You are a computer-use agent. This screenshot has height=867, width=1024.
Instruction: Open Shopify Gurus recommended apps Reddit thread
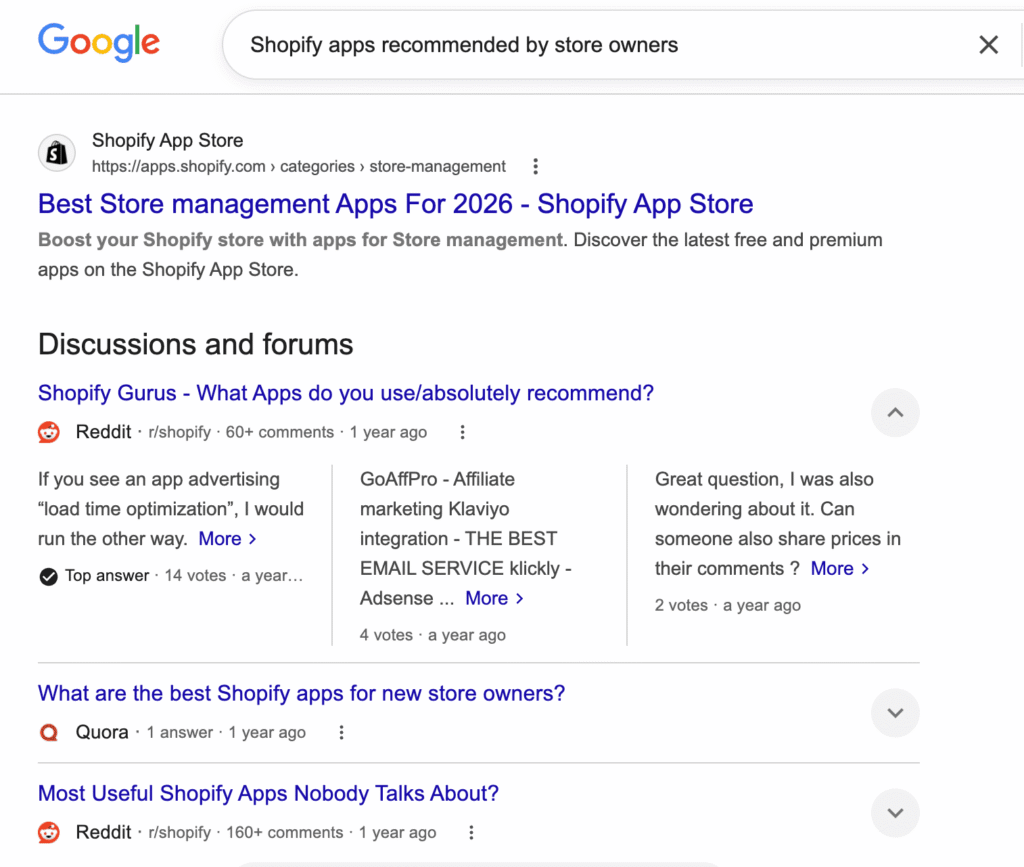pyautogui.click(x=345, y=393)
